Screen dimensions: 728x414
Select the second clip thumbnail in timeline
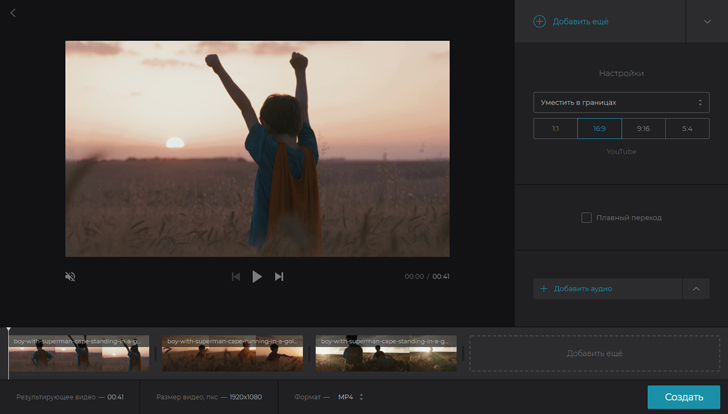(232, 354)
